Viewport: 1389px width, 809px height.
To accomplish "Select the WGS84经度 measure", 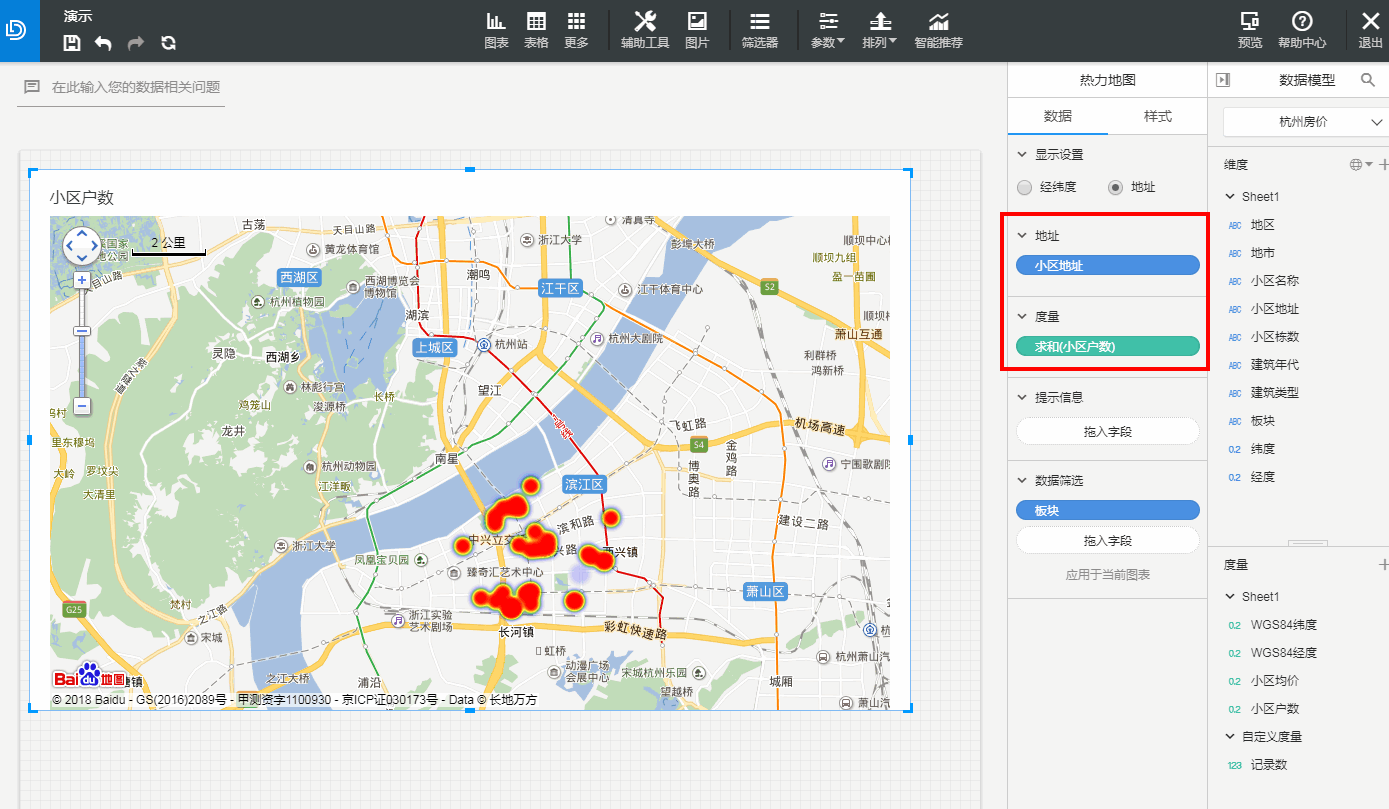I will [1283, 653].
